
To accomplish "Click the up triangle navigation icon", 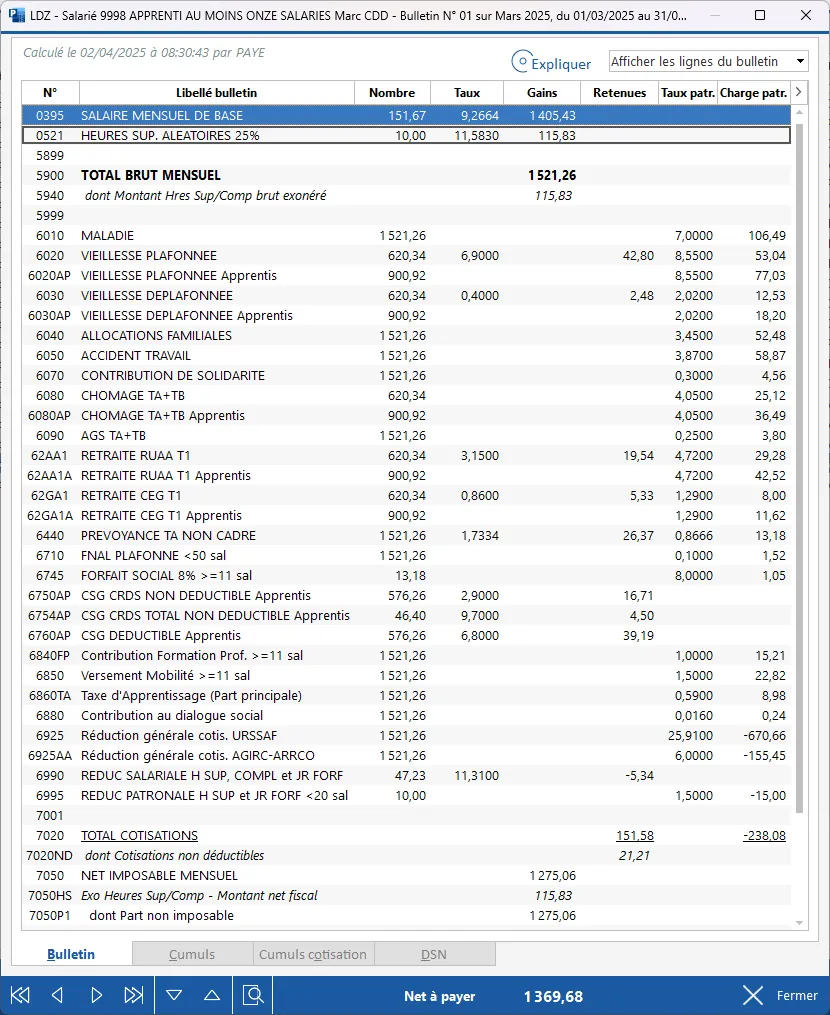I will [212, 995].
